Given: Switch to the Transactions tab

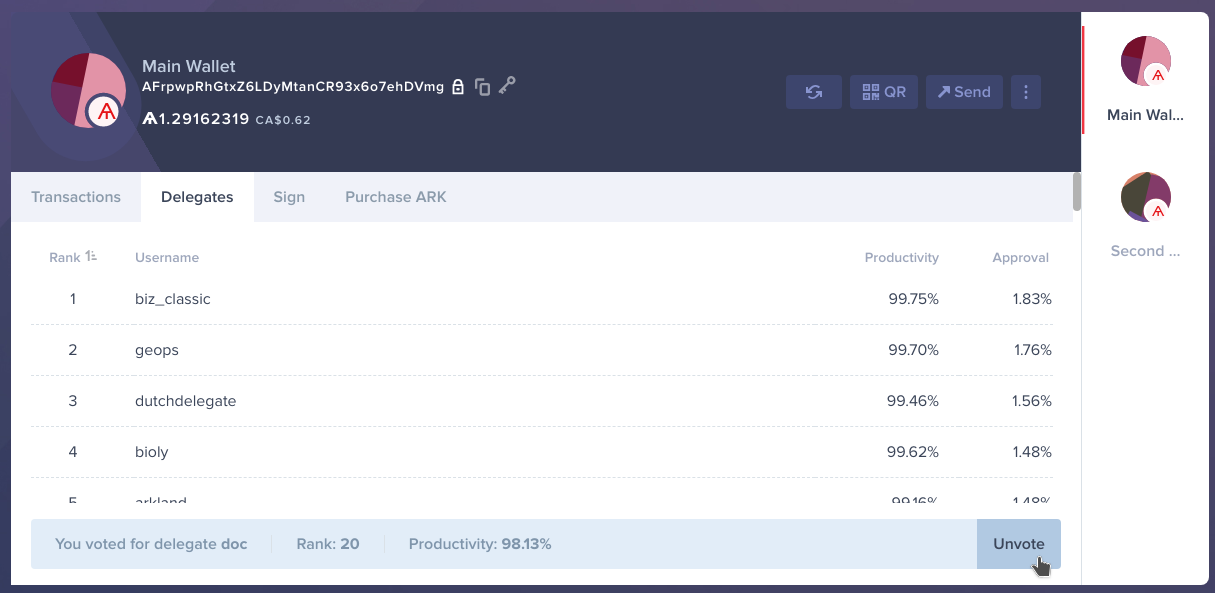Looking at the screenshot, I should [x=76, y=197].
